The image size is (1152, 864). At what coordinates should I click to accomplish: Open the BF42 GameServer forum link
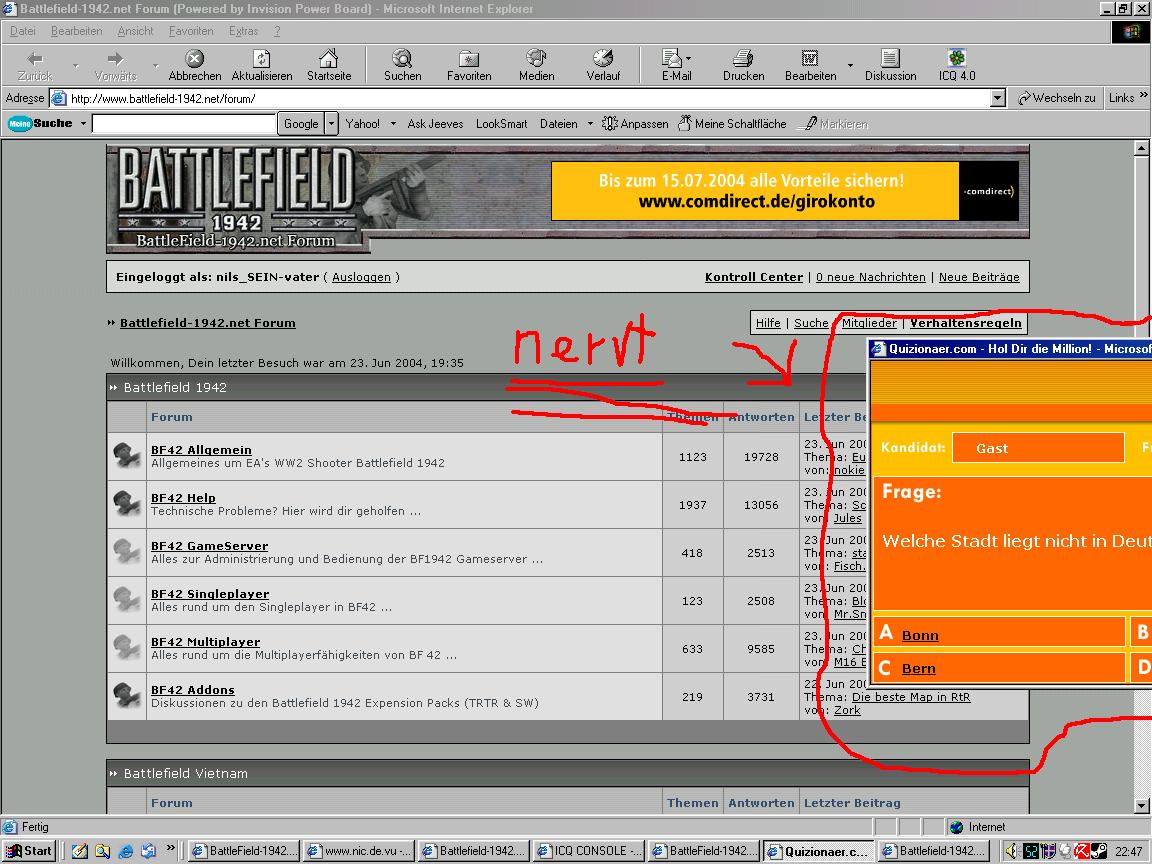(x=209, y=546)
